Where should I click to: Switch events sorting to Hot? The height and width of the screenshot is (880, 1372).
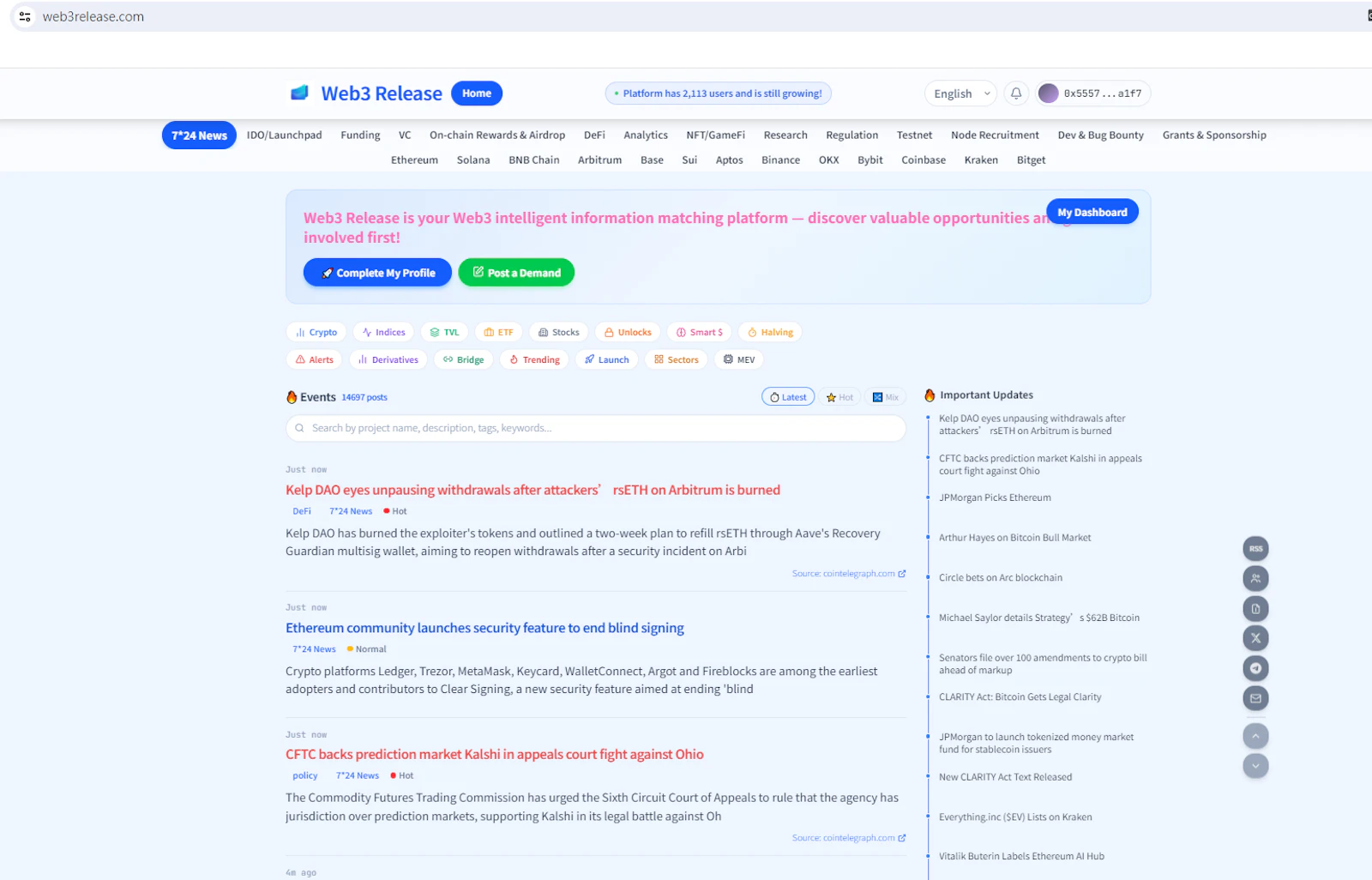(x=839, y=397)
